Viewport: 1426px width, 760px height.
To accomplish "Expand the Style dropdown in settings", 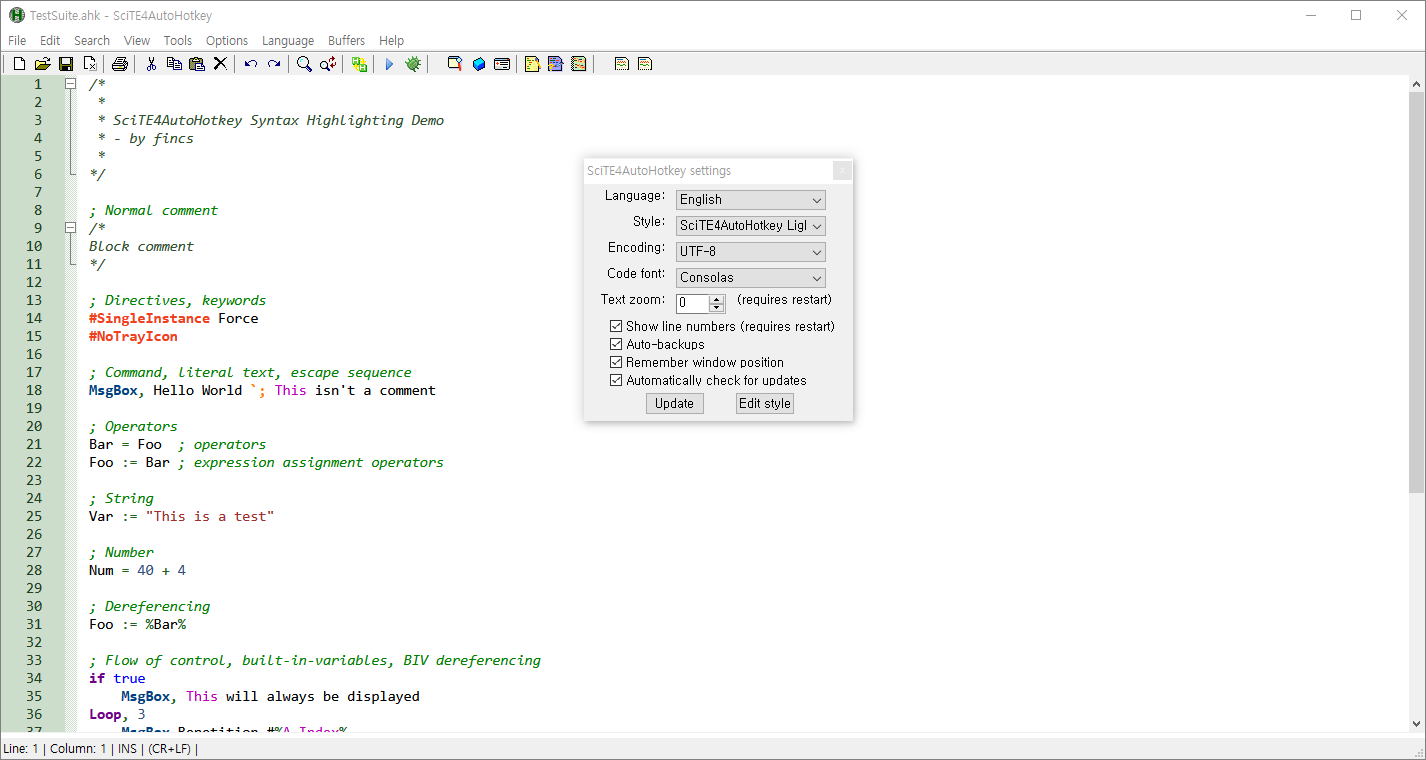I will (751, 226).
